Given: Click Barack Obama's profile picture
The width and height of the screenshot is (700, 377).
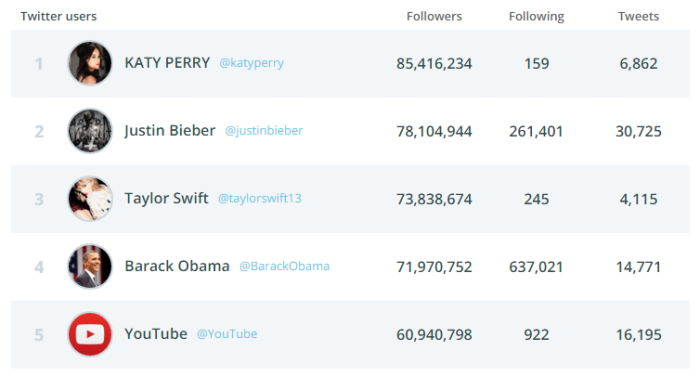Looking at the screenshot, I should 90,267.
